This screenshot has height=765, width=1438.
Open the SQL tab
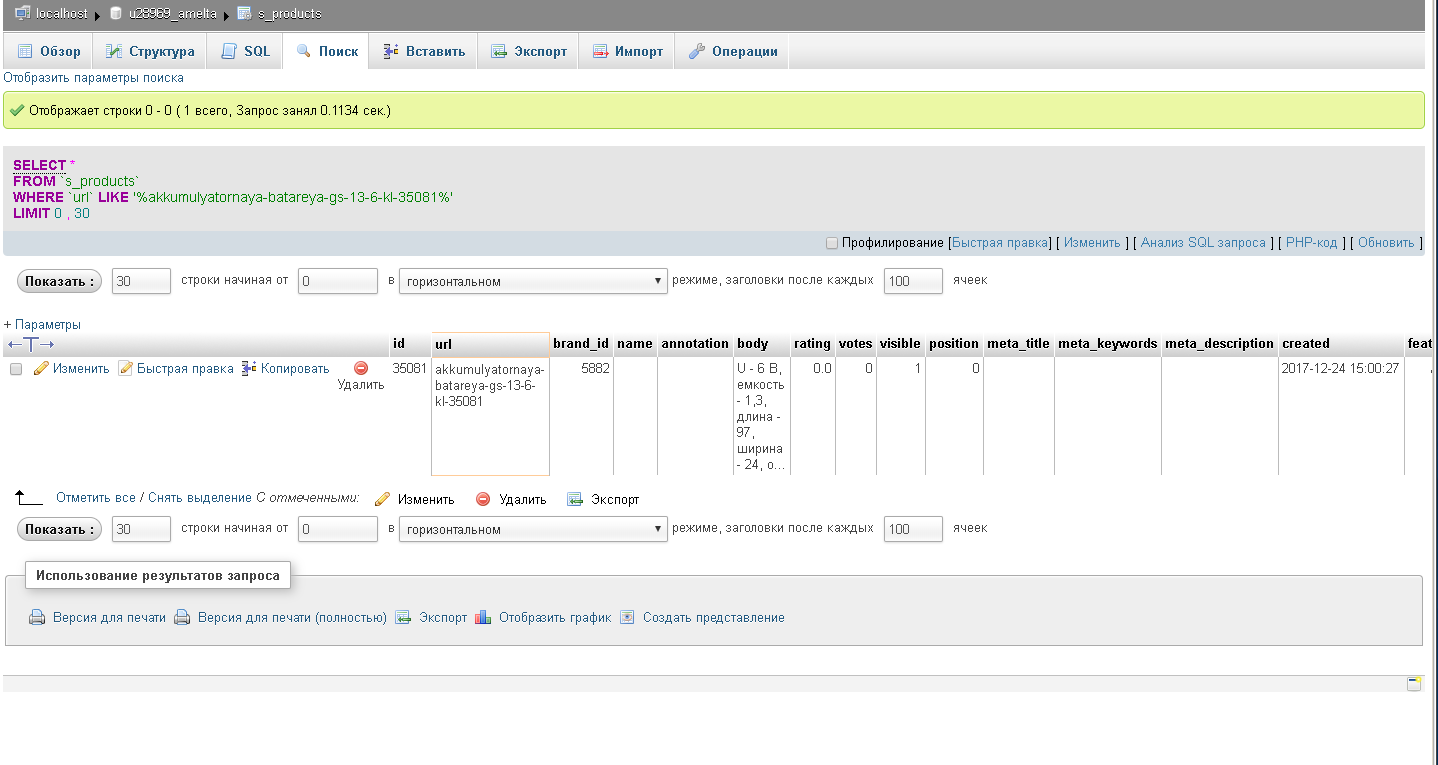245,51
